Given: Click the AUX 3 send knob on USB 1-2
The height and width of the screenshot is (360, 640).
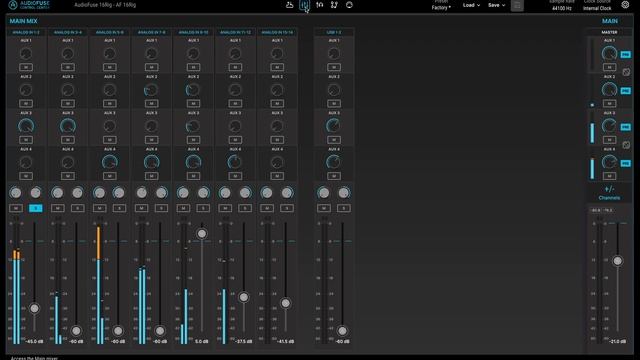Looking at the screenshot, I should click(x=333, y=126).
